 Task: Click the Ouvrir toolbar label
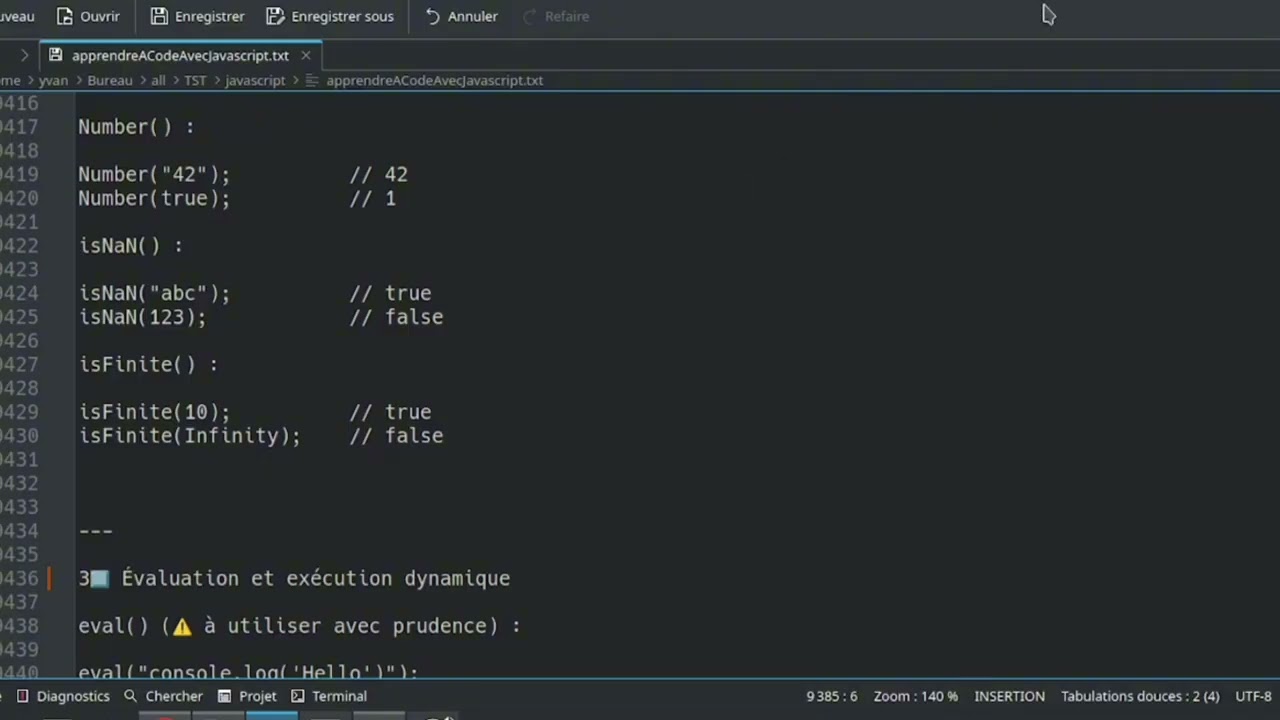(99, 16)
